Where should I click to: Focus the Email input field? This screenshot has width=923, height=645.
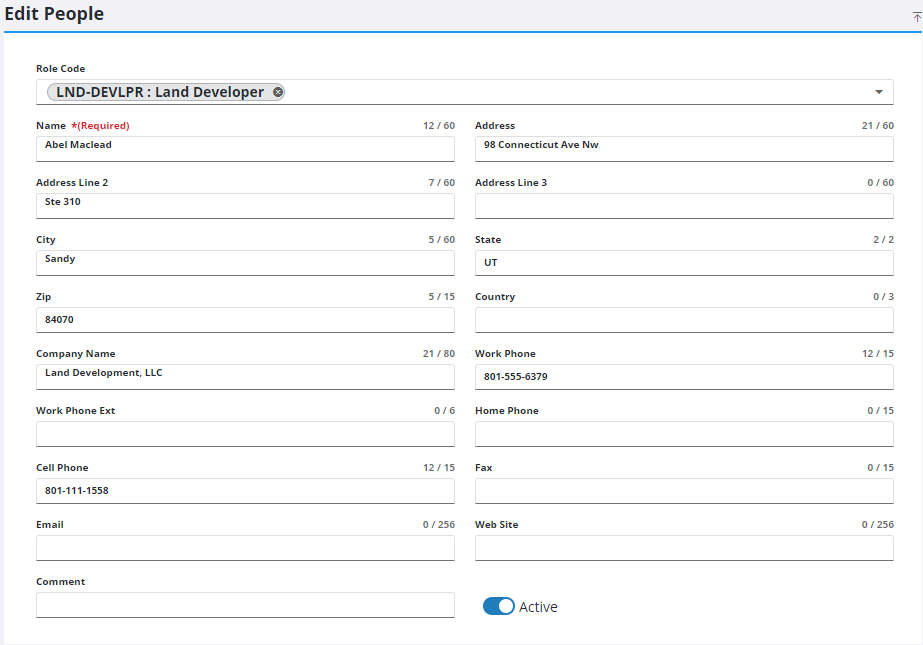coord(245,547)
